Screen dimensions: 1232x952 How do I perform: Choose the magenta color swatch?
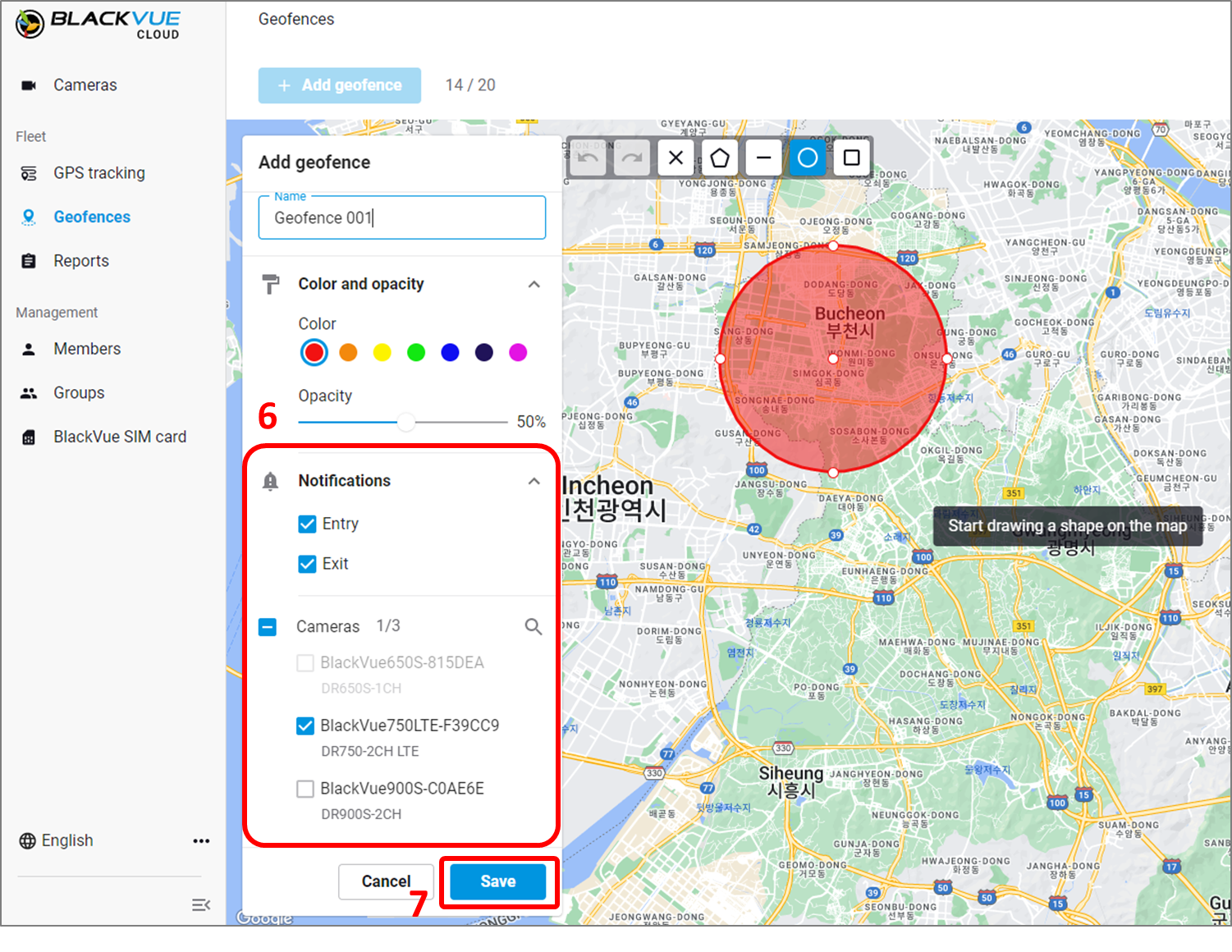pos(518,352)
